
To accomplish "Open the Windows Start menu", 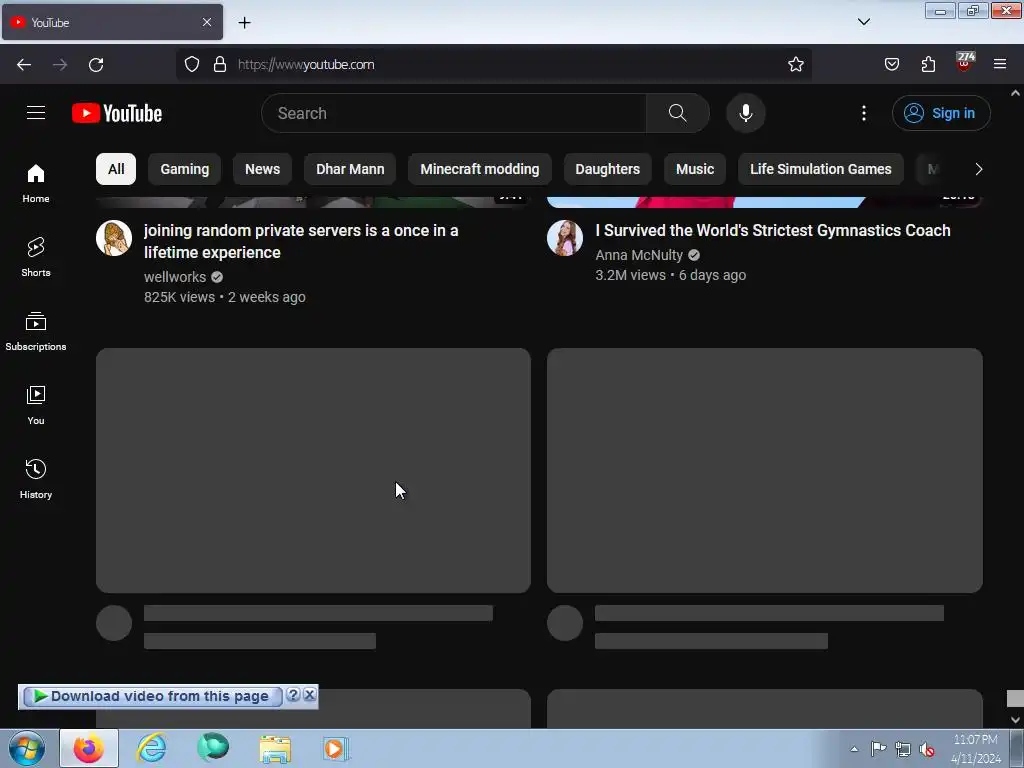I will point(27,748).
